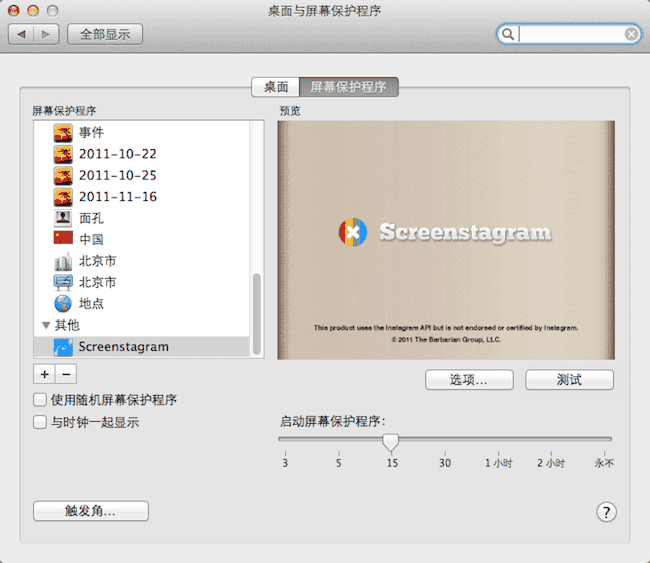Open help with the question mark button

[606, 512]
